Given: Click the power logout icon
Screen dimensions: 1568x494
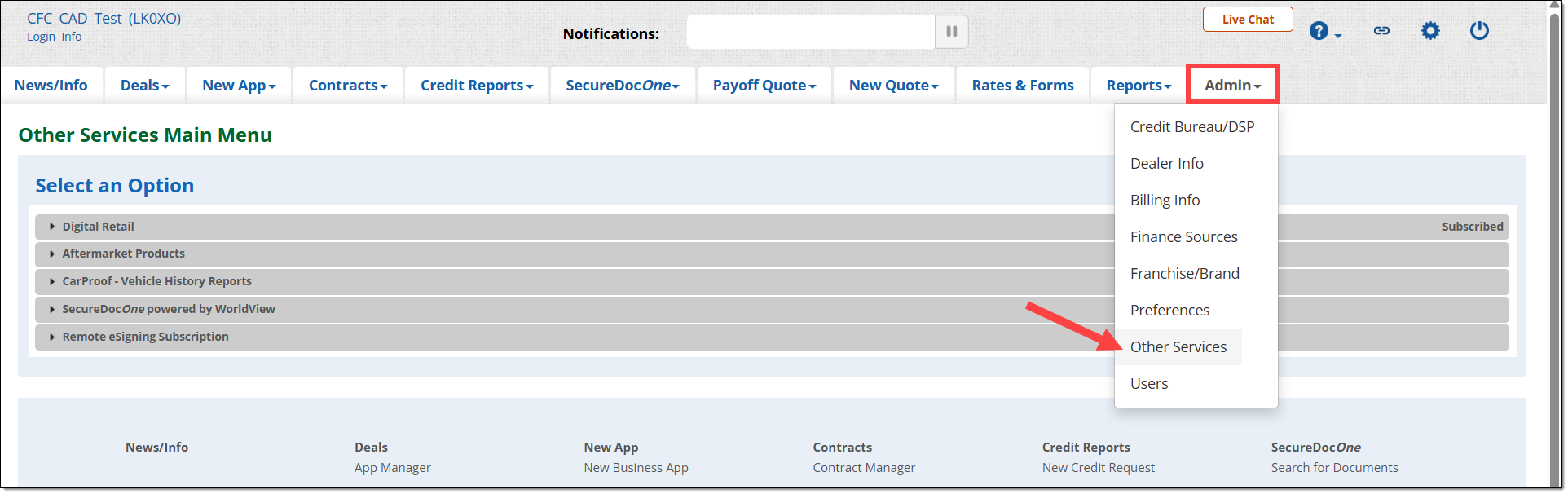Looking at the screenshot, I should coord(1479,31).
